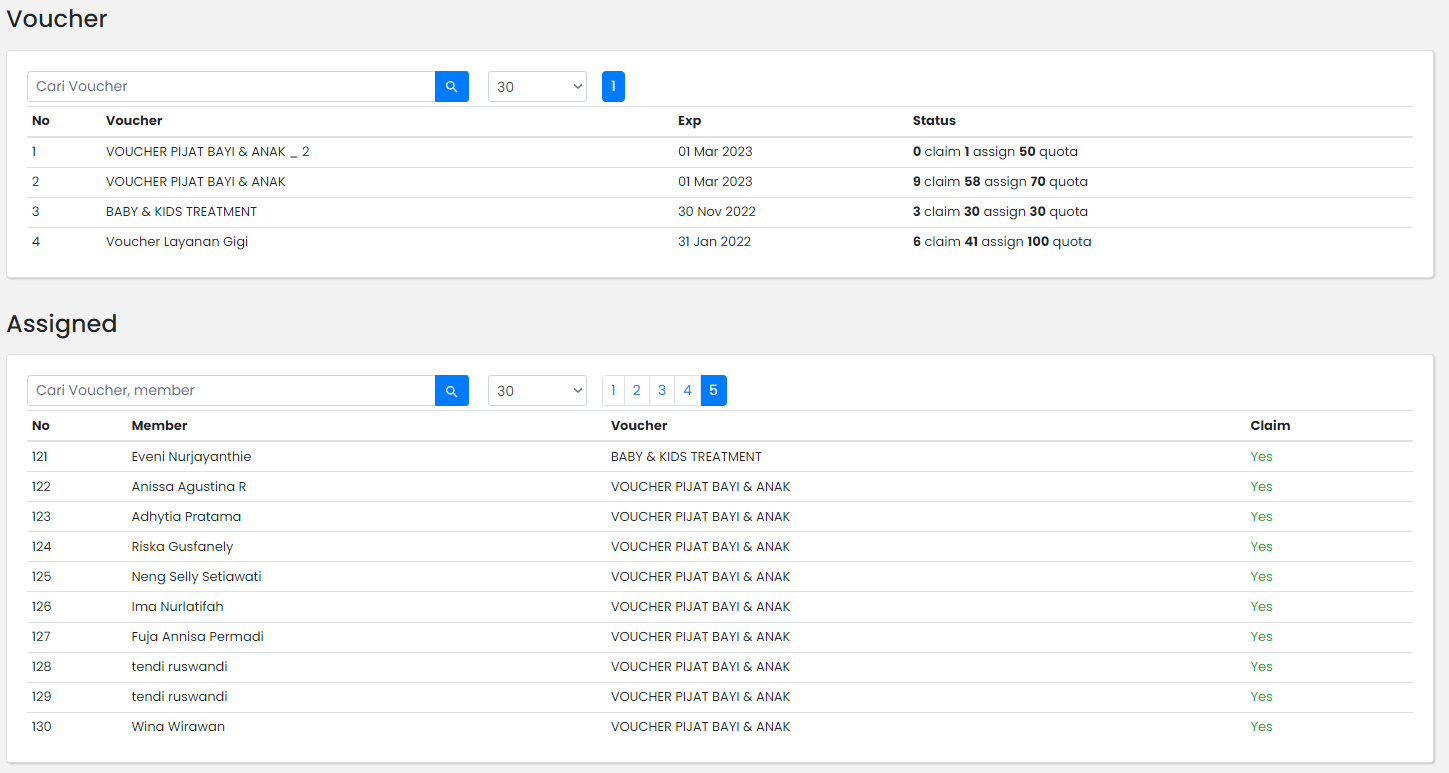Click the search icon beside Cari Voucher field

point(451,87)
